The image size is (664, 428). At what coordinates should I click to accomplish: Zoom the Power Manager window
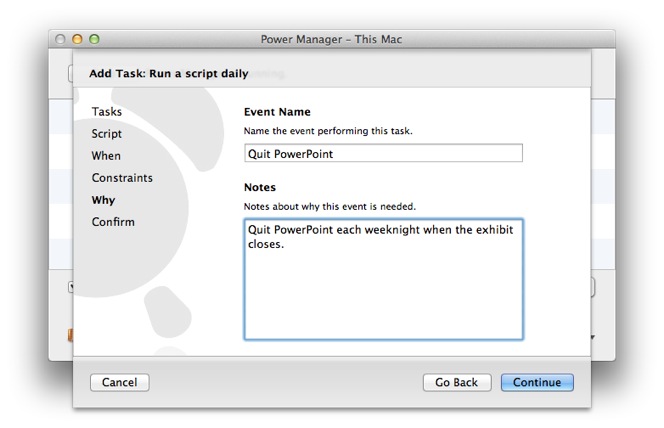(94, 39)
